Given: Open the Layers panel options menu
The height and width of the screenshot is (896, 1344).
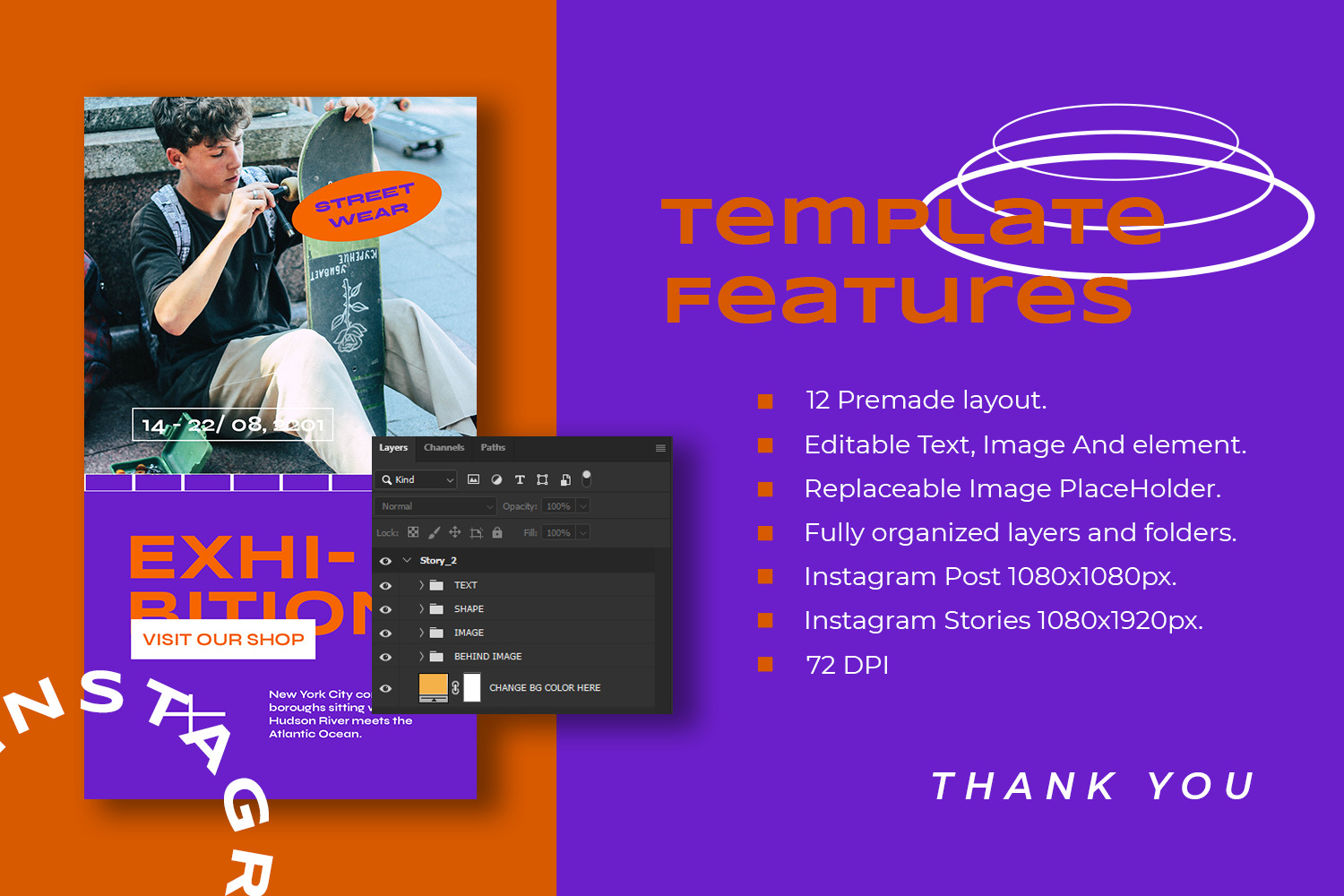Looking at the screenshot, I should pos(660,448).
